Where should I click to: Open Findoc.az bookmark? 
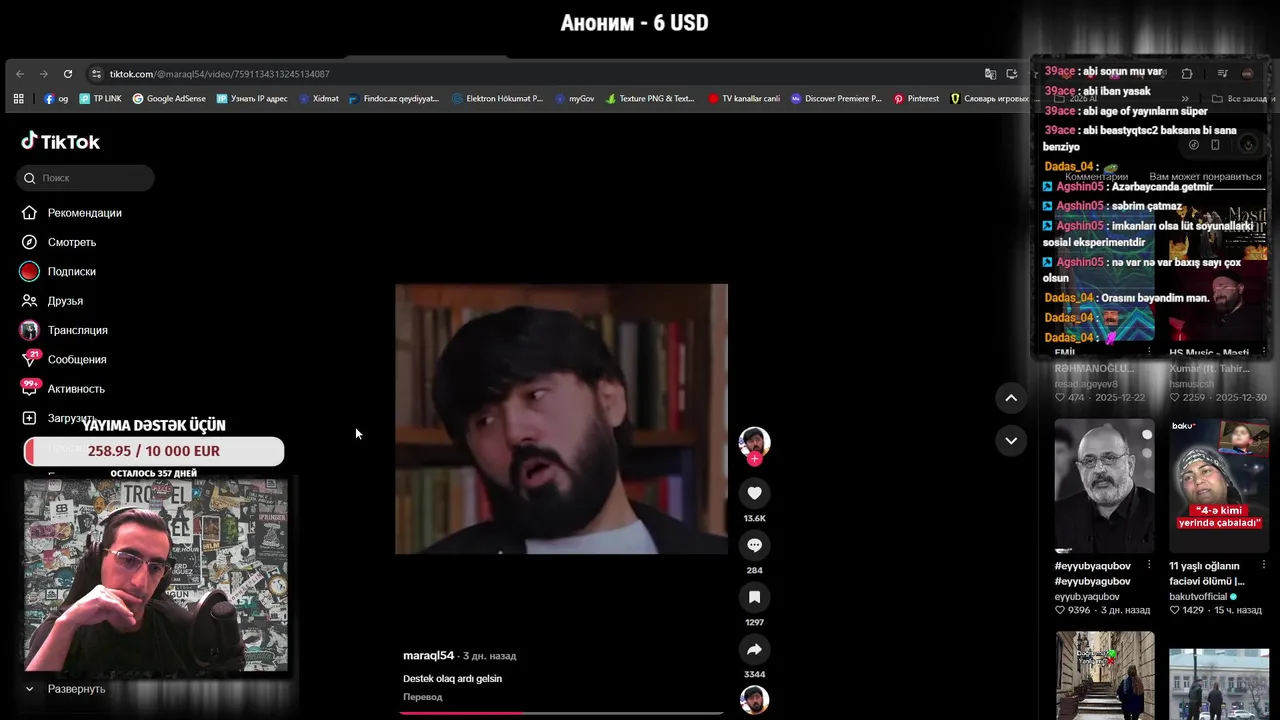tap(394, 99)
